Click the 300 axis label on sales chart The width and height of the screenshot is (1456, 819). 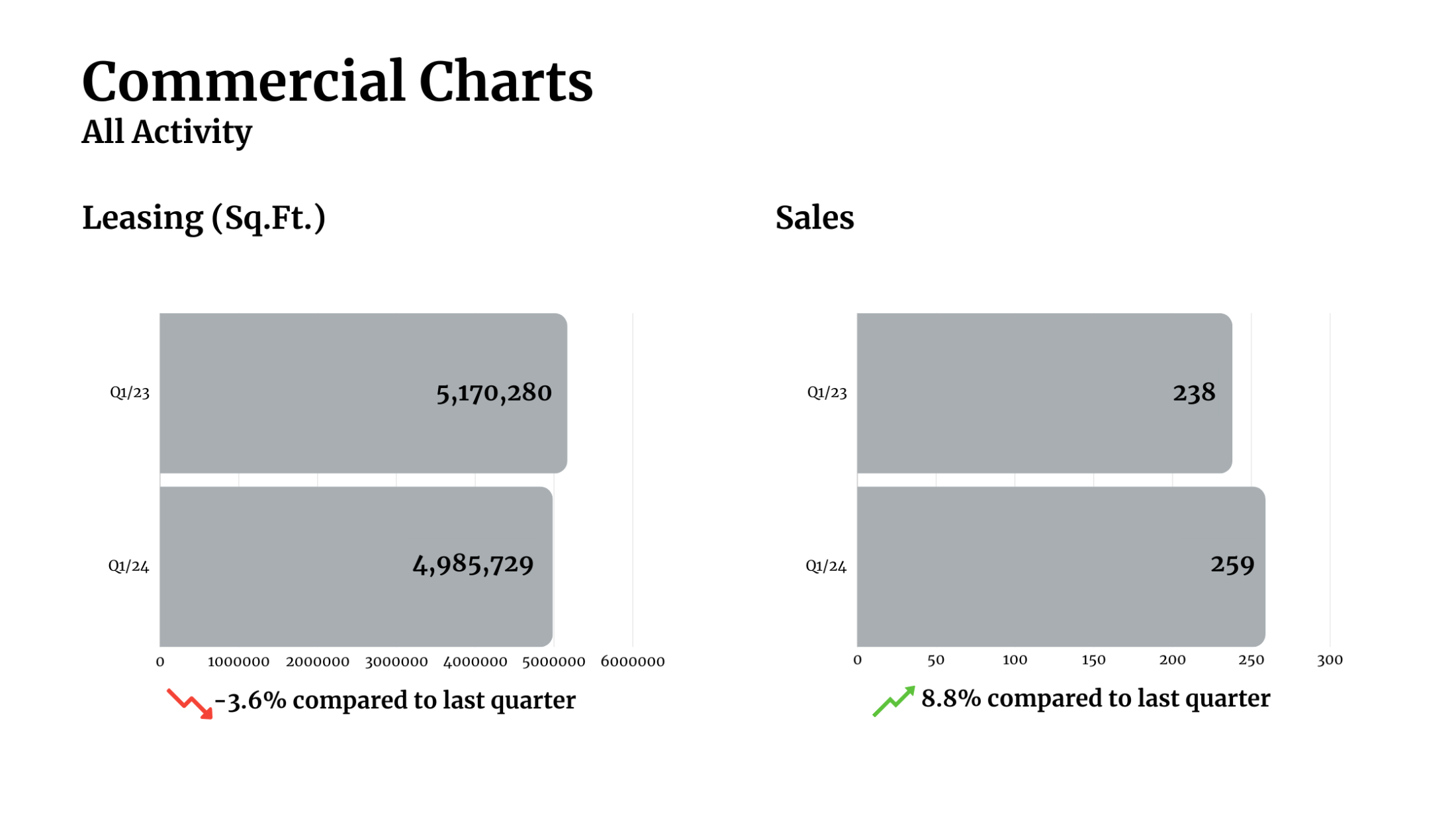tap(1330, 660)
